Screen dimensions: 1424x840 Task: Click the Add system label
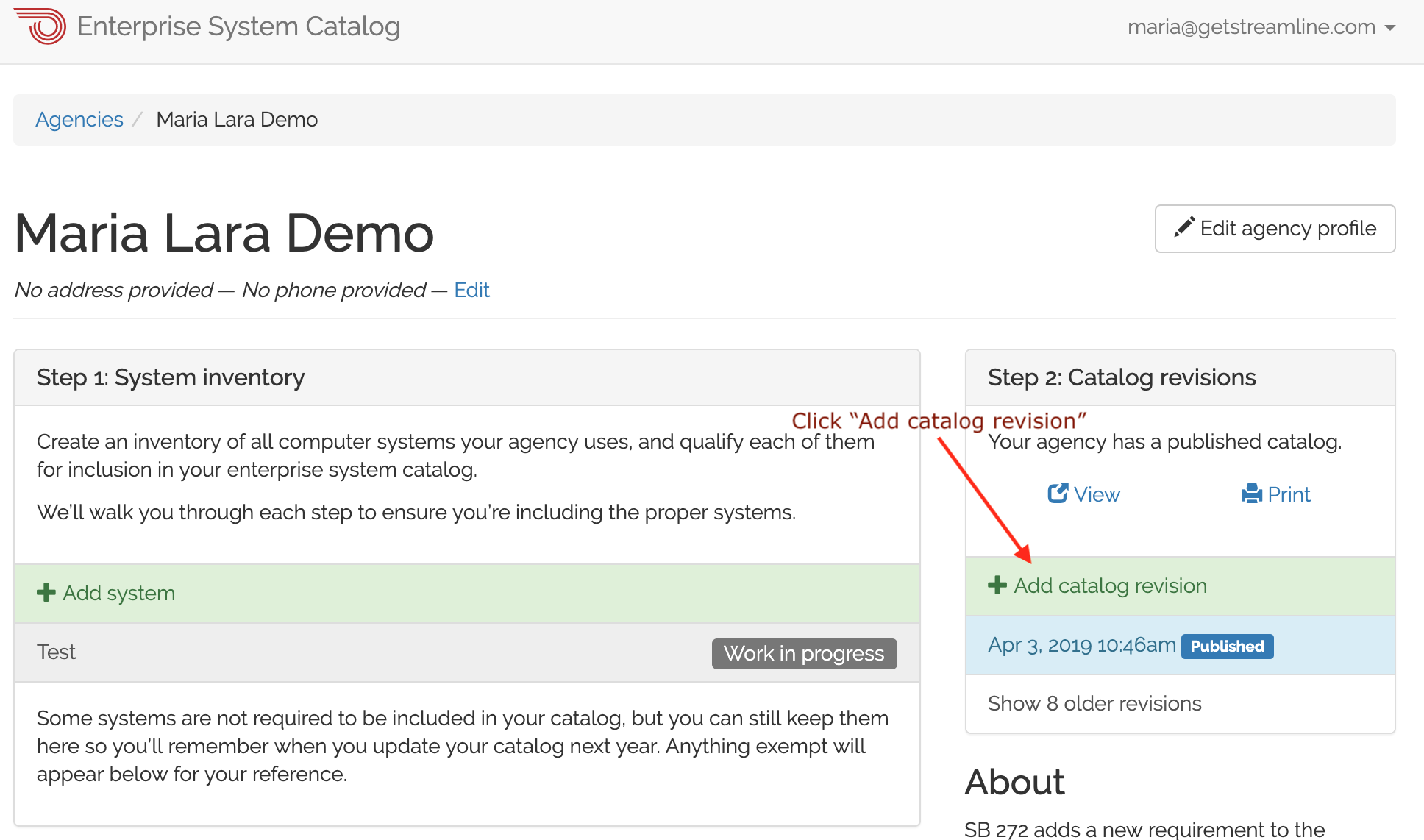pyautogui.click(x=119, y=593)
